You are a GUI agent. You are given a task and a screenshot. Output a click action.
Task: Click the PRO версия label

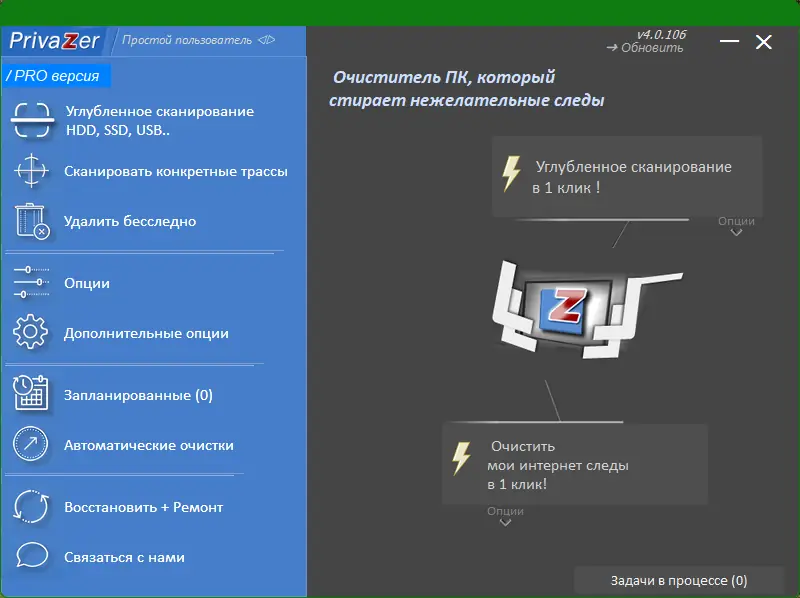[x=56, y=76]
